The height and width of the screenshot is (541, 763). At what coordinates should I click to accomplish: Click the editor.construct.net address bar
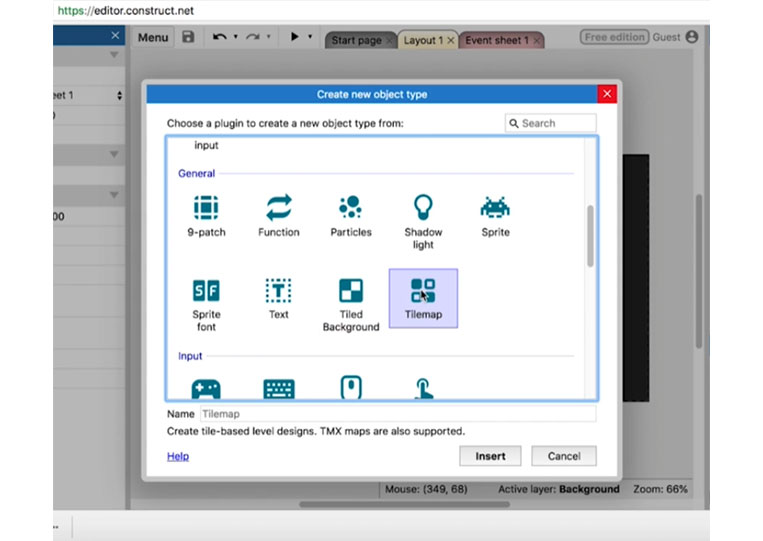[x=126, y=10]
